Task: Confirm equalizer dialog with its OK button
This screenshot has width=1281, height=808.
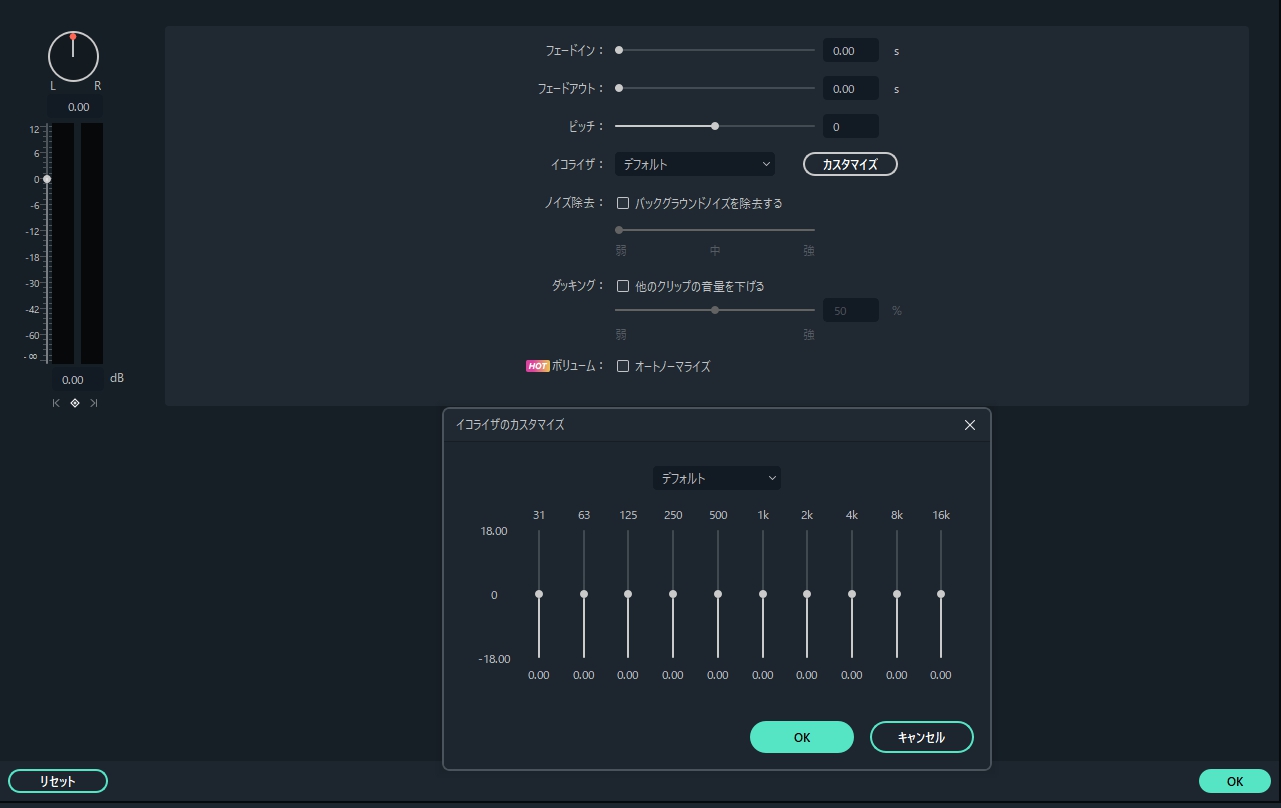Action: pos(801,737)
